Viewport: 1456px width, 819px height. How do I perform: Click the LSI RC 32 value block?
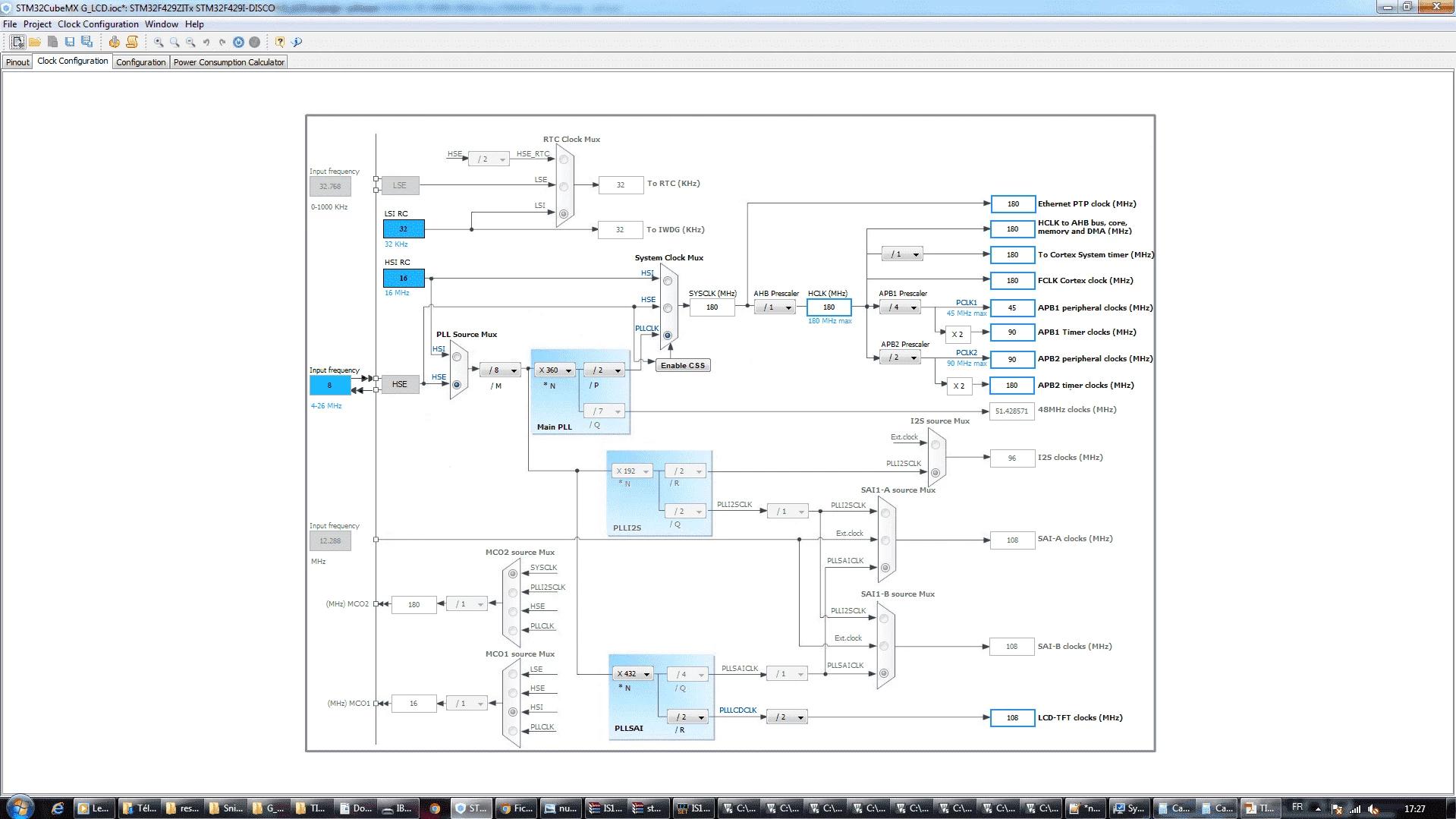click(404, 229)
